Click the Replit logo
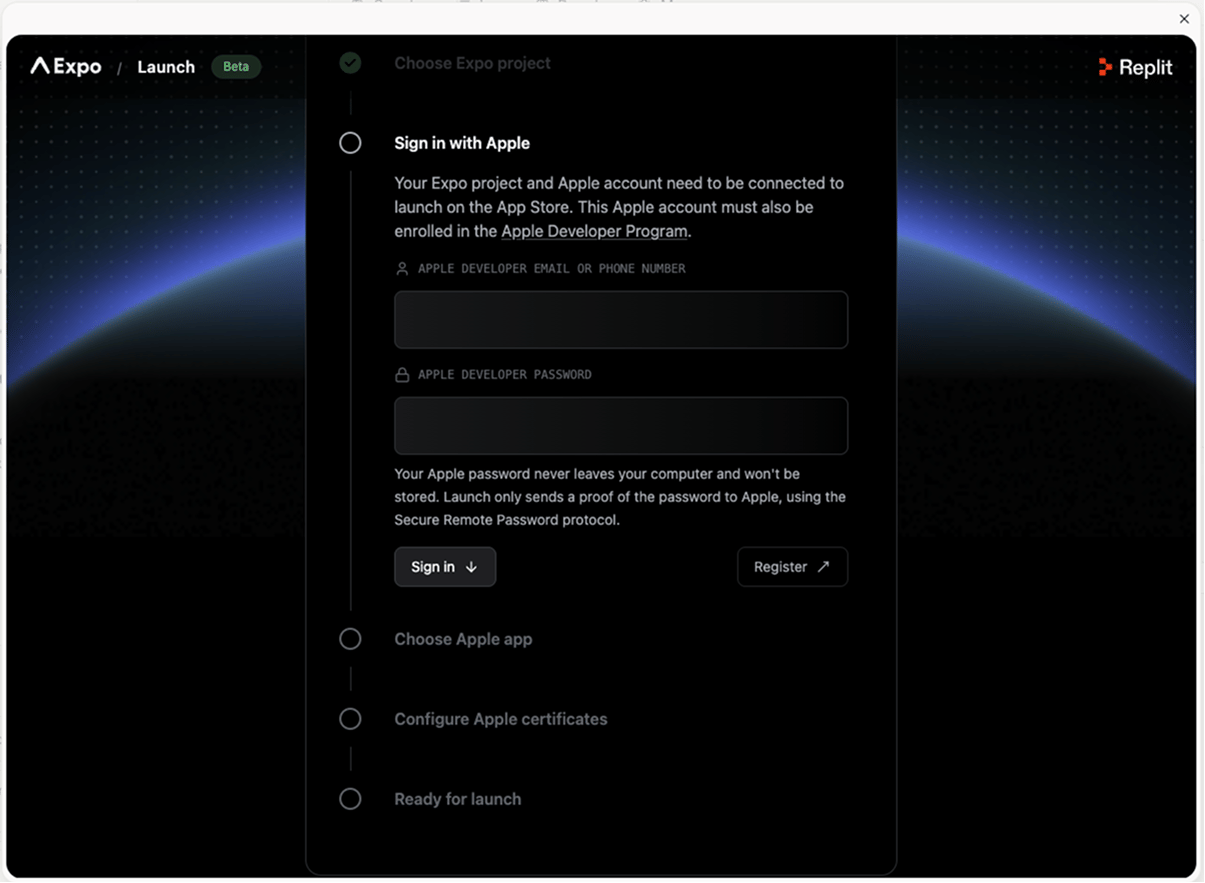 (1135, 67)
